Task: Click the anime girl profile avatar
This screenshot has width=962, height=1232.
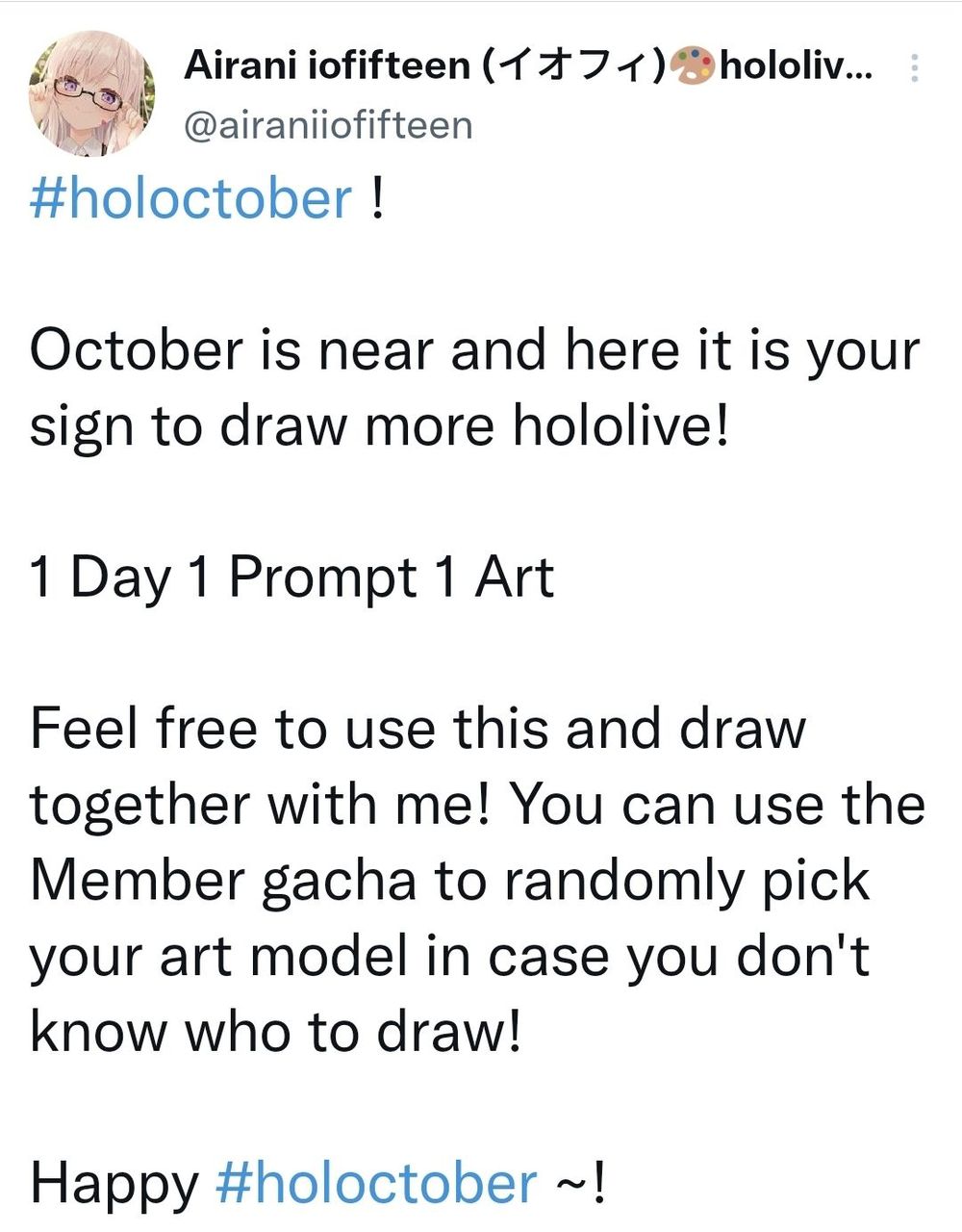Action: tap(91, 93)
